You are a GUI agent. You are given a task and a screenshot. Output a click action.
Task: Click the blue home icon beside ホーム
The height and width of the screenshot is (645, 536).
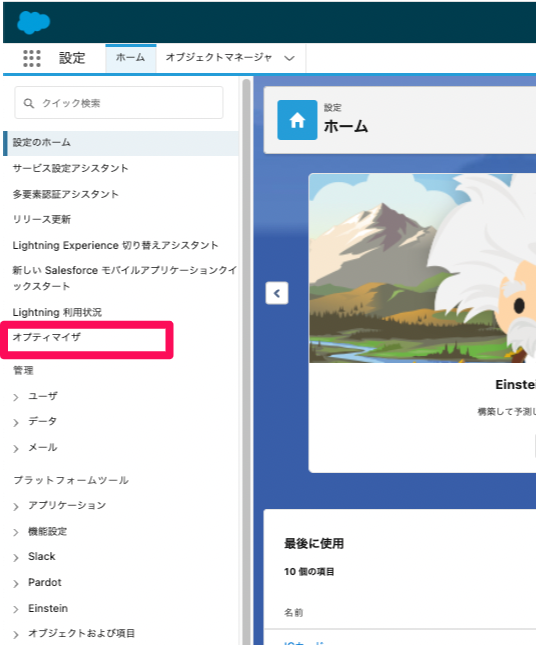[x=297, y=120]
